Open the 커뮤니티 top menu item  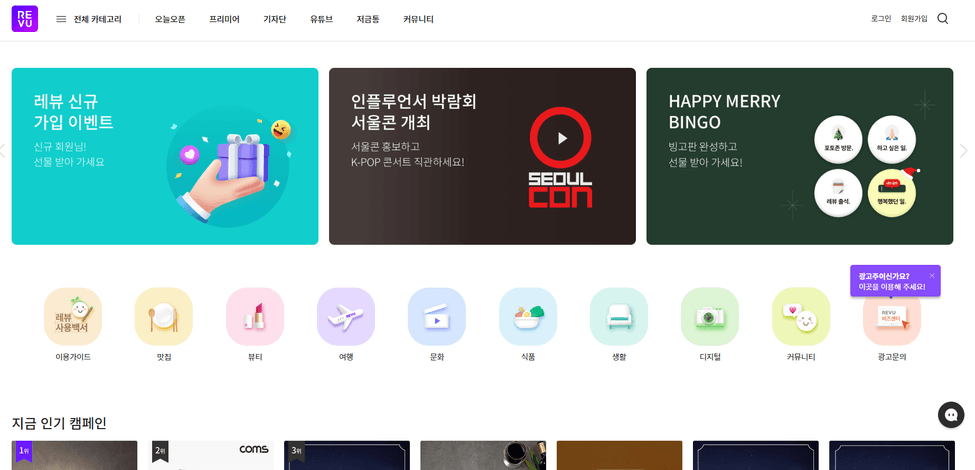418,19
